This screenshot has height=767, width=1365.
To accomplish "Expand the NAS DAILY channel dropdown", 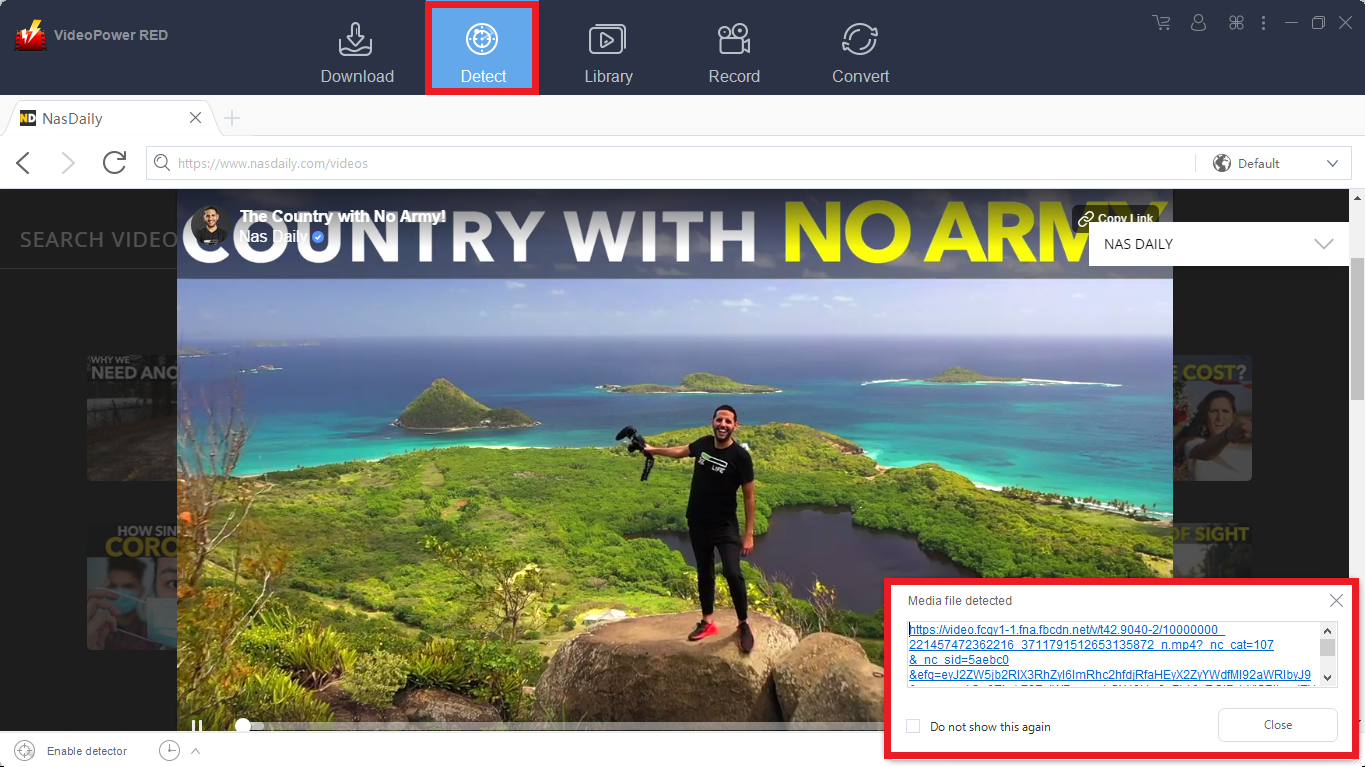I will point(1324,243).
